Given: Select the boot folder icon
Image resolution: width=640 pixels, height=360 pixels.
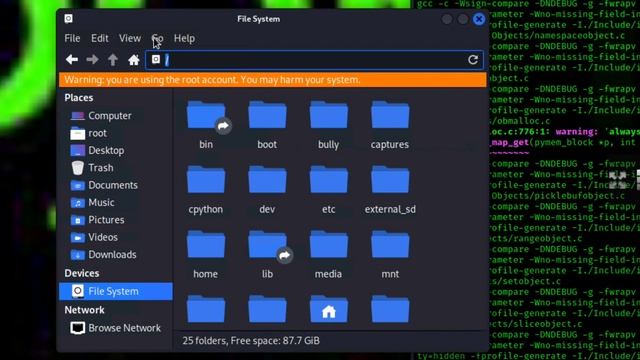Looking at the screenshot, I should (267, 115).
